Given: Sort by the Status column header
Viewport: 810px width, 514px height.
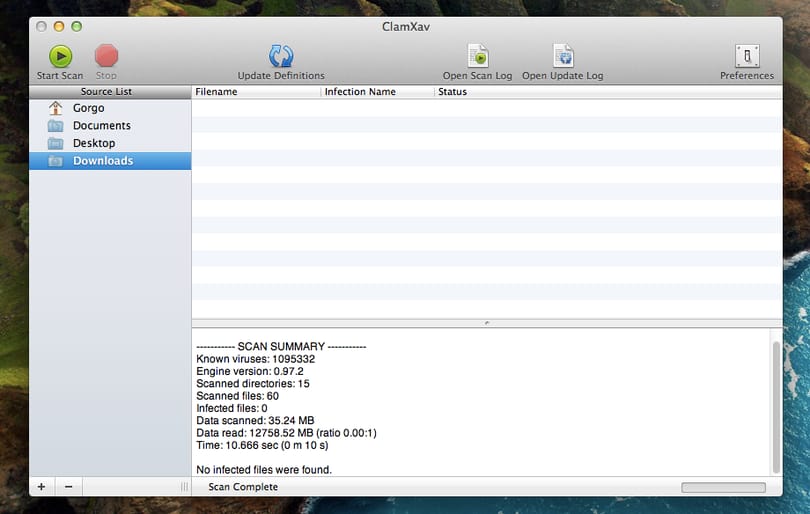Looking at the screenshot, I should 608,91.
